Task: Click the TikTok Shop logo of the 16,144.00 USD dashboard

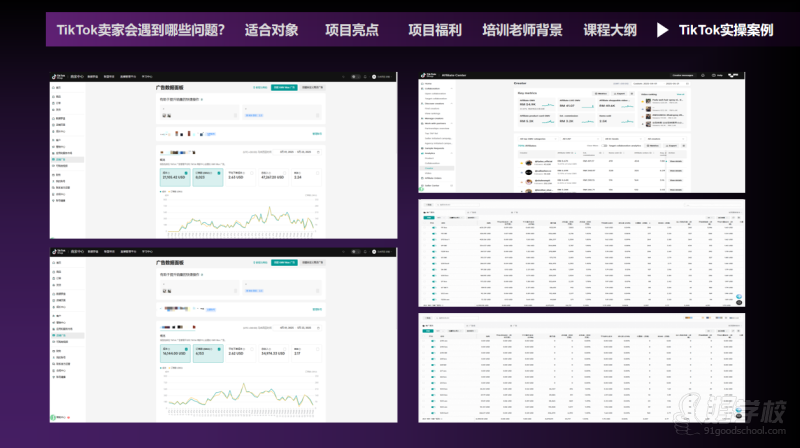Action: tap(58, 252)
